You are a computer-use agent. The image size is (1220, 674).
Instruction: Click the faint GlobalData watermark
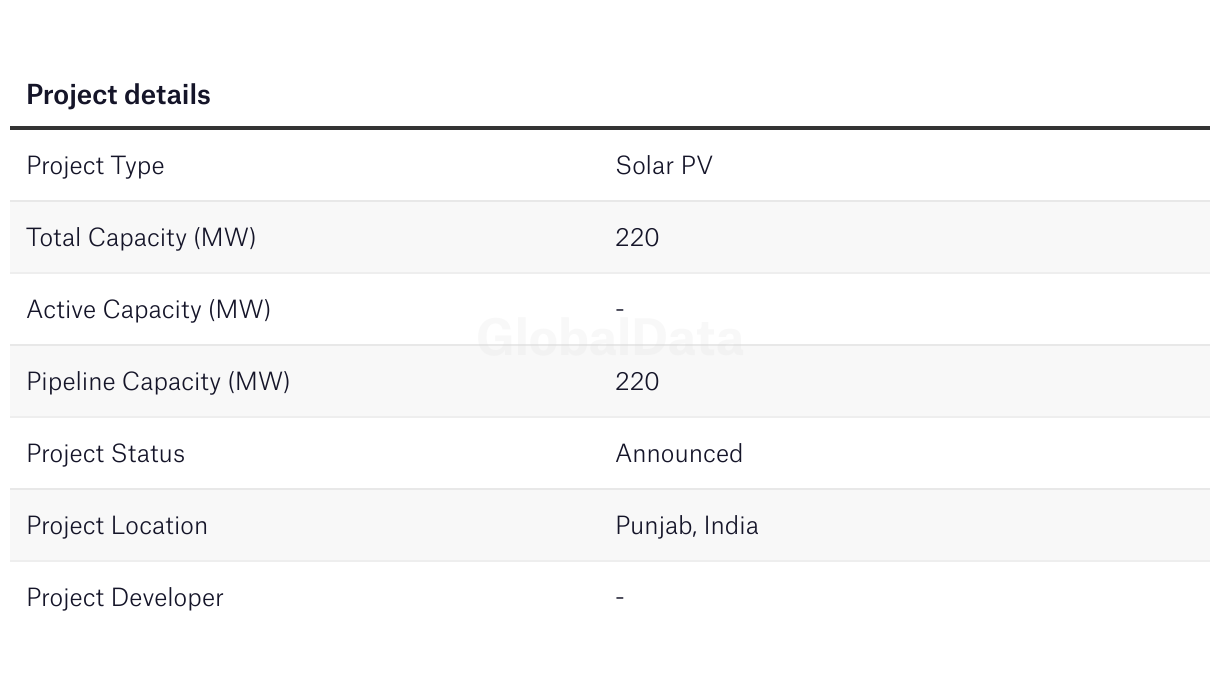(610, 338)
